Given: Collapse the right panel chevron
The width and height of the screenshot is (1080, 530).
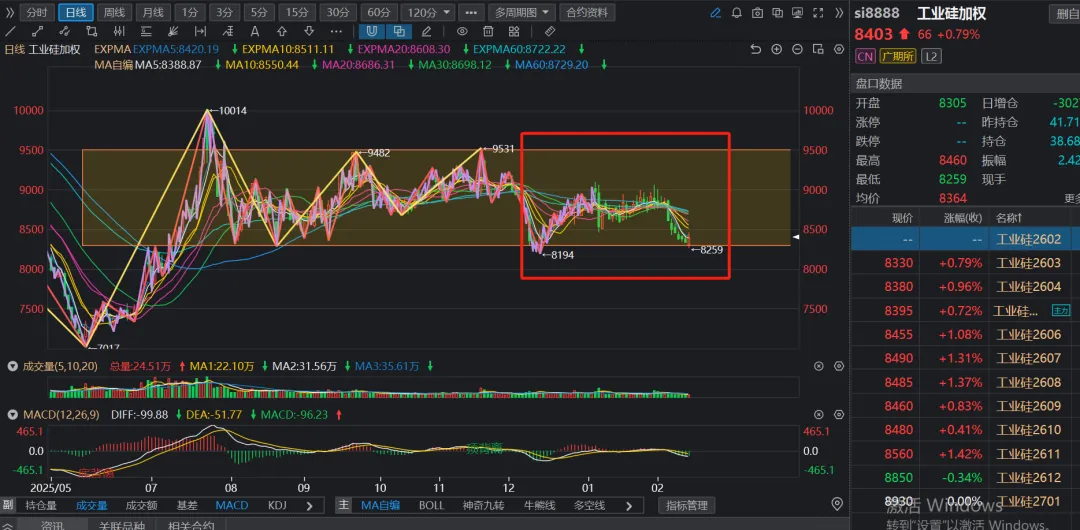Looking at the screenshot, I should point(839,12).
